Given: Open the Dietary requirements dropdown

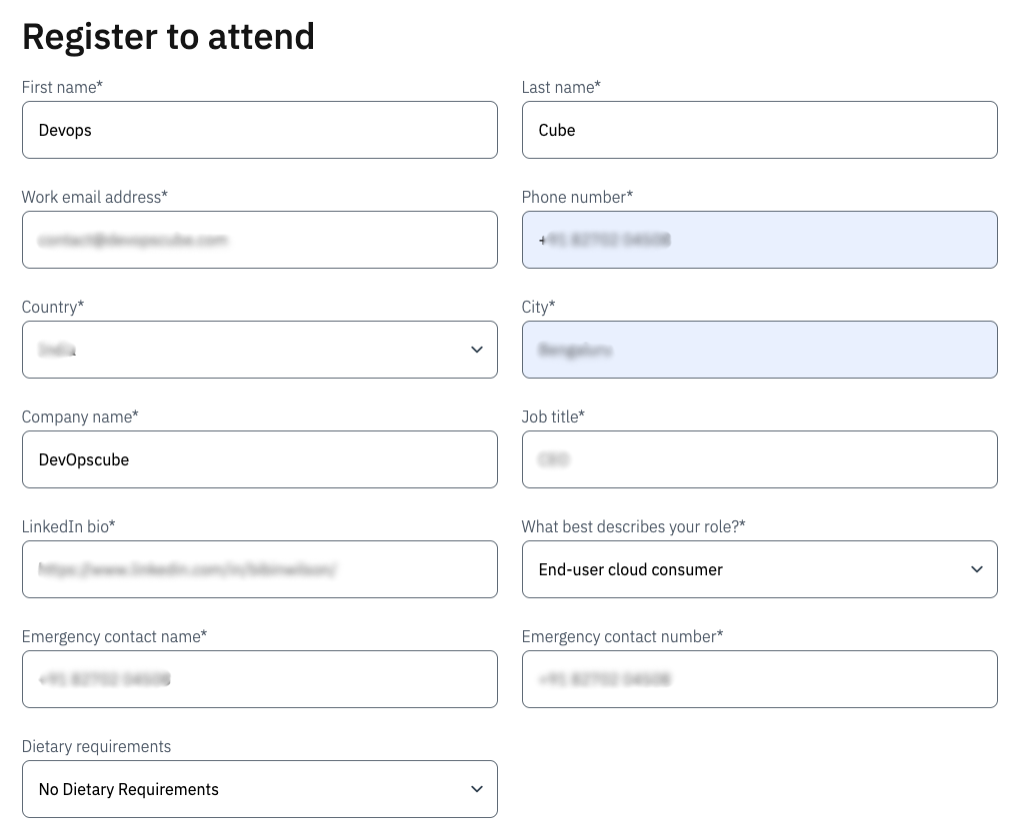Looking at the screenshot, I should [260, 789].
